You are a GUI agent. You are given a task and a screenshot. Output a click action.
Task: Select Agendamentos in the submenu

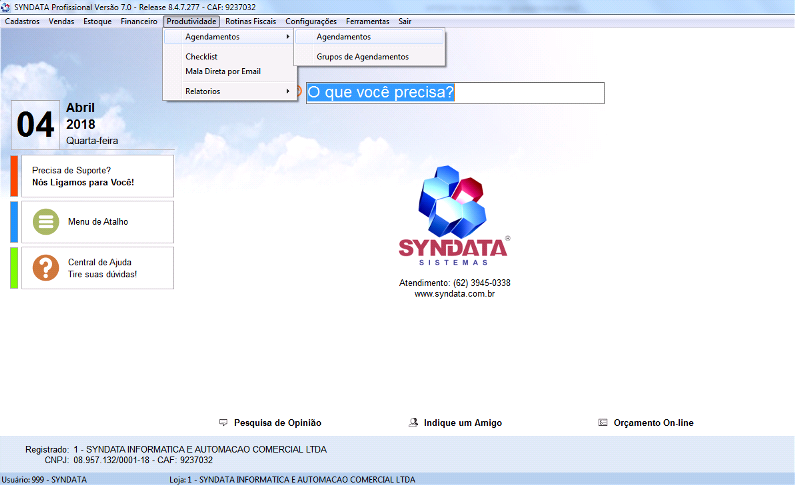click(370, 37)
